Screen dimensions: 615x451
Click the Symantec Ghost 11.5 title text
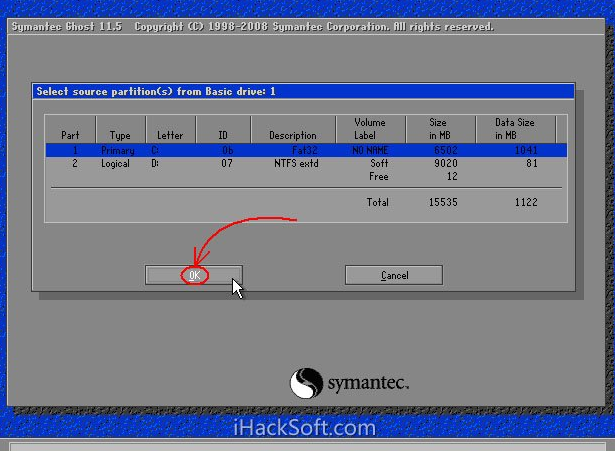coord(67,27)
